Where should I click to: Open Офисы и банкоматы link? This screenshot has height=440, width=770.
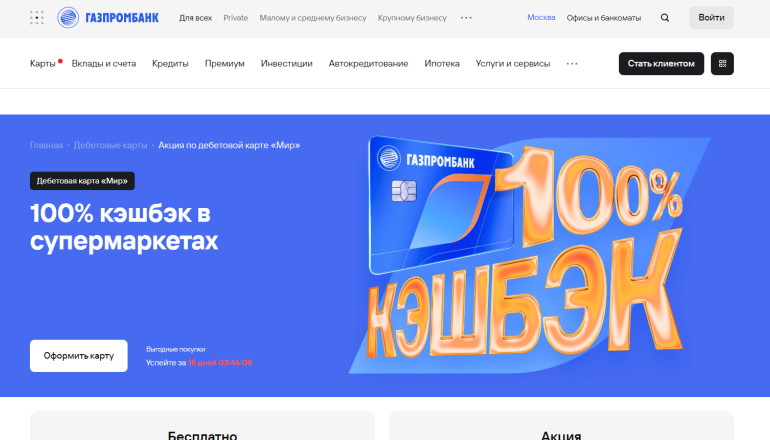(x=604, y=18)
